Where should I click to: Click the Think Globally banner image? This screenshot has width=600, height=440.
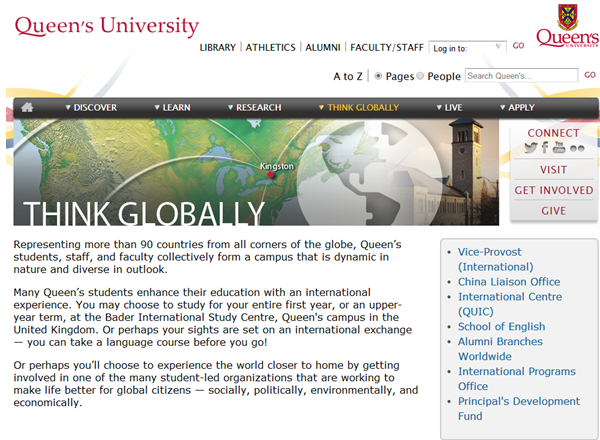point(256,172)
